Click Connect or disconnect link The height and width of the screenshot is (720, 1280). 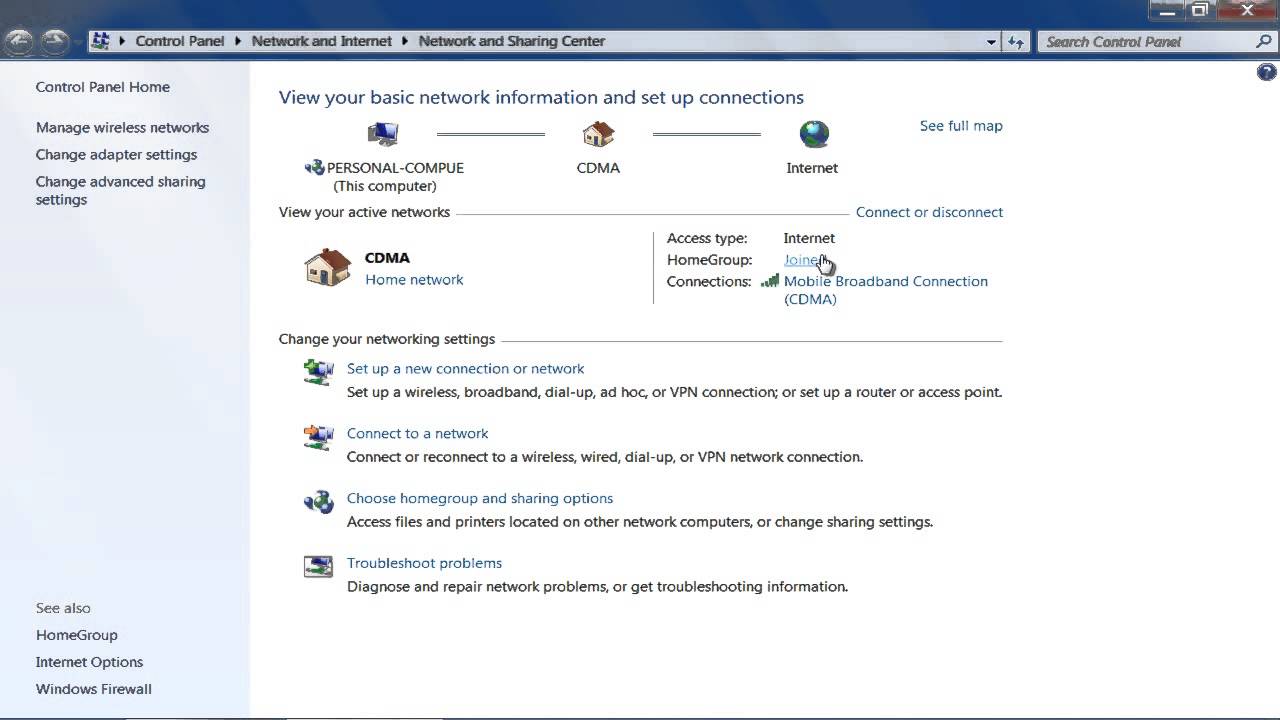pyautogui.click(x=929, y=212)
